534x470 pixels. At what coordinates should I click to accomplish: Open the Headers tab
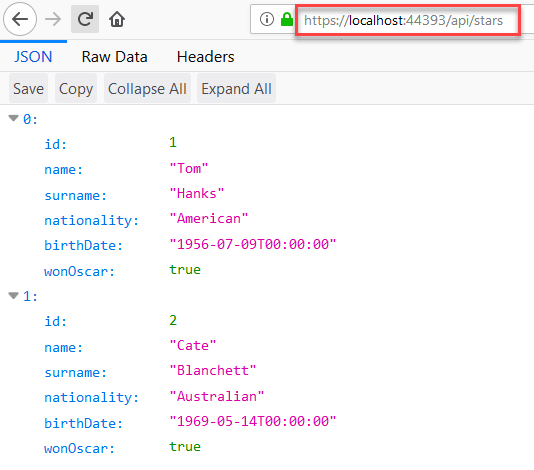(x=205, y=57)
